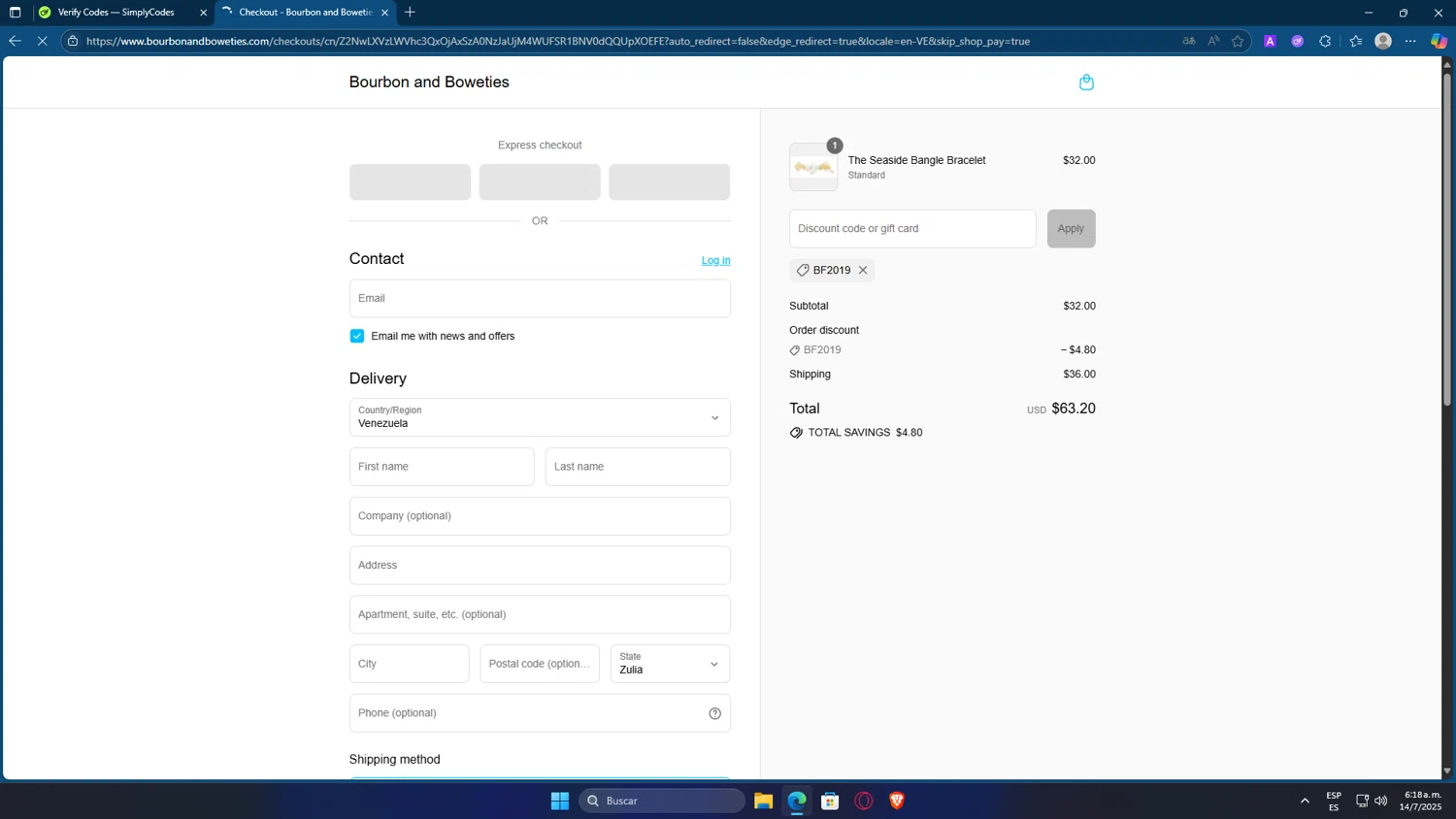Click the $63.20 total amount

1074,409
